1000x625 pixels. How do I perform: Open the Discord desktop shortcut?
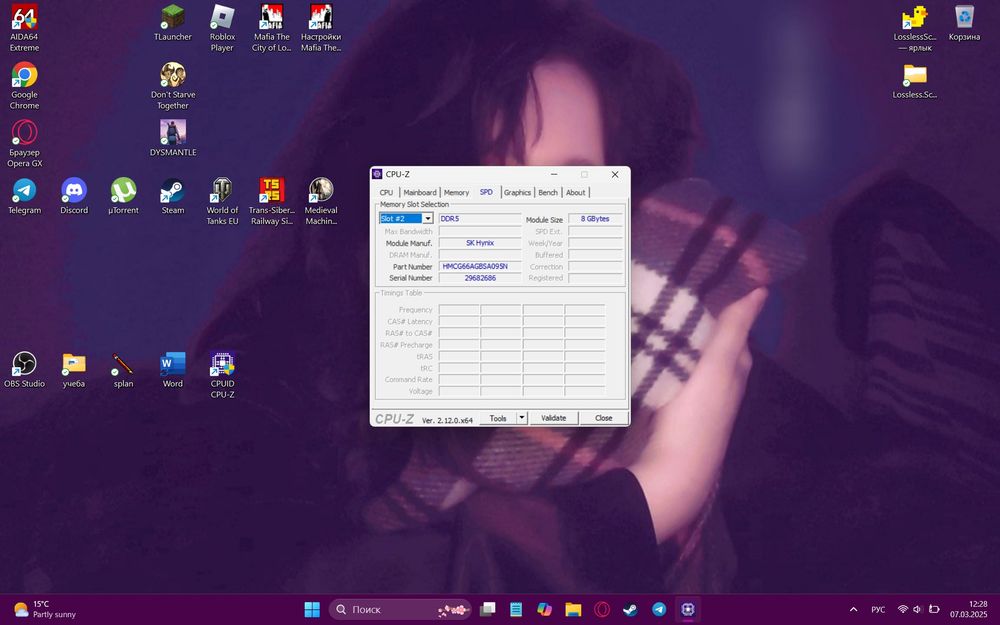[74, 196]
